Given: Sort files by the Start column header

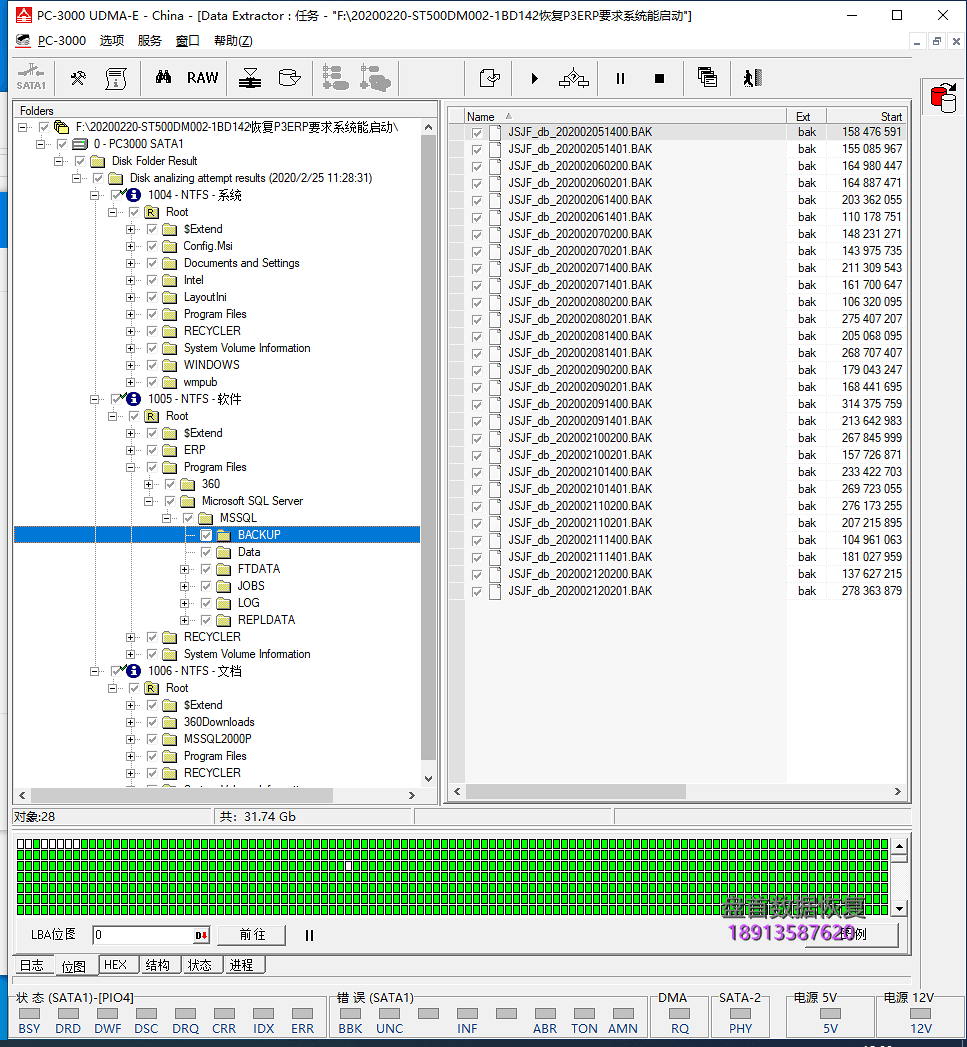Looking at the screenshot, I should pyautogui.click(x=866, y=116).
